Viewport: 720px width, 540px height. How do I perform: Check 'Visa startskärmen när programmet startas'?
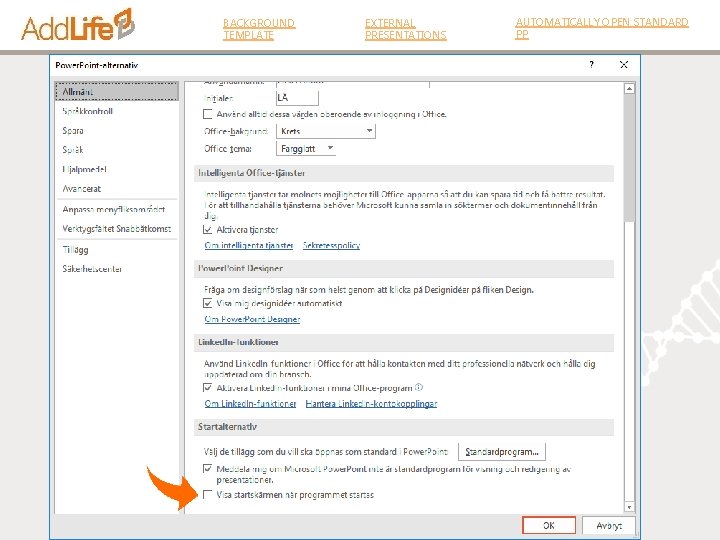pos(208,495)
